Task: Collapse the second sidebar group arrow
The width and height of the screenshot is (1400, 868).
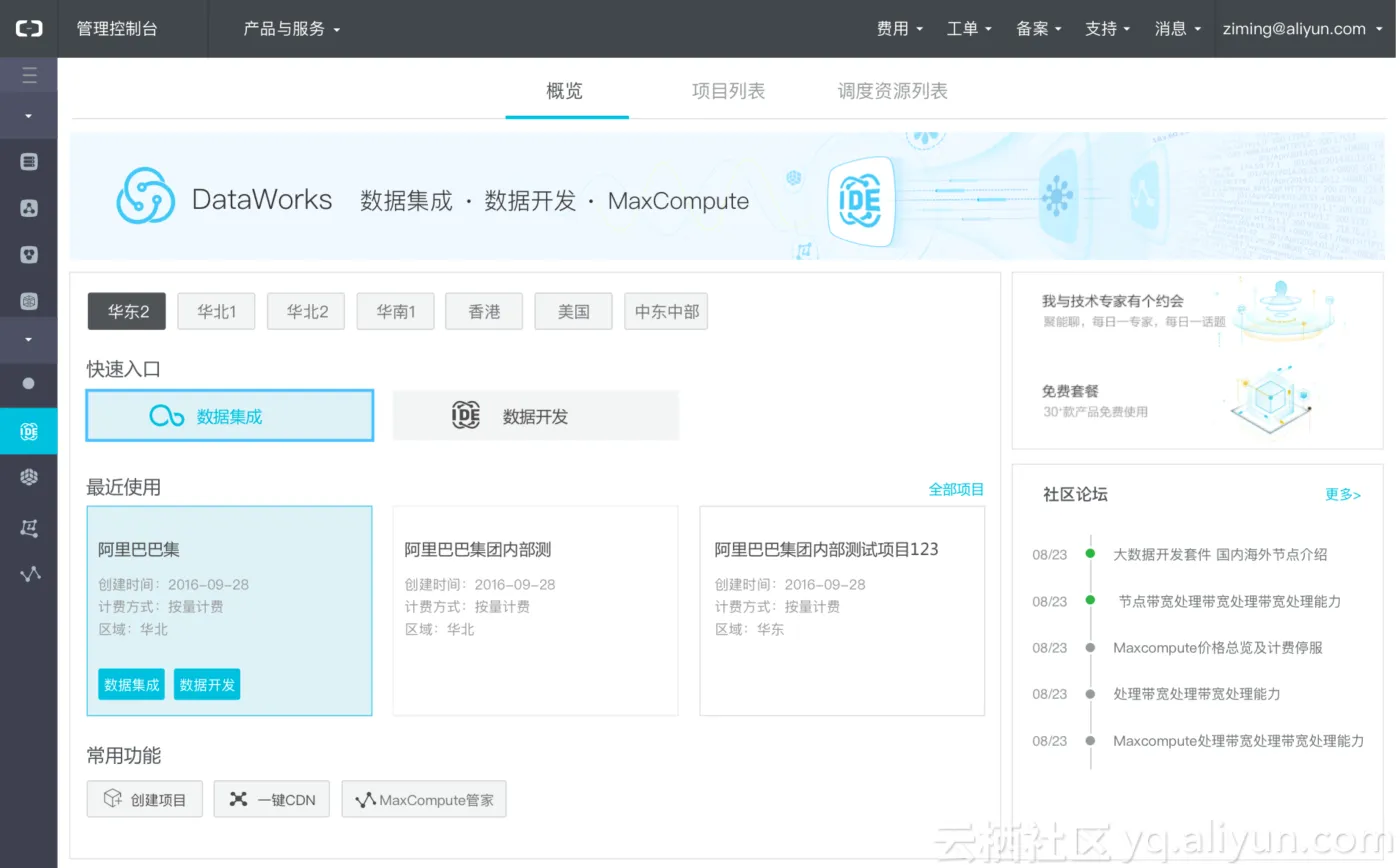Action: [28, 340]
